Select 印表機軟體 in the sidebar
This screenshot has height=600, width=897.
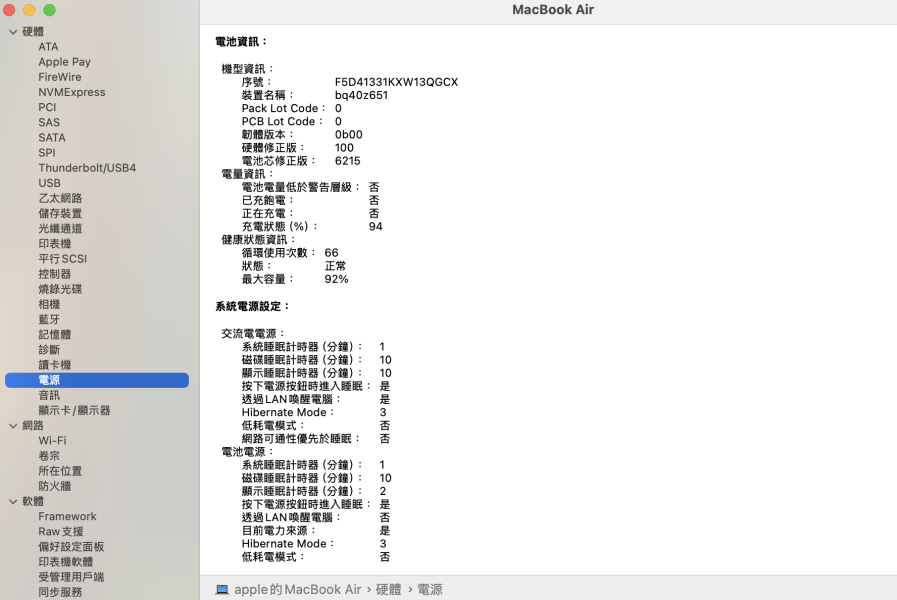click(65, 562)
